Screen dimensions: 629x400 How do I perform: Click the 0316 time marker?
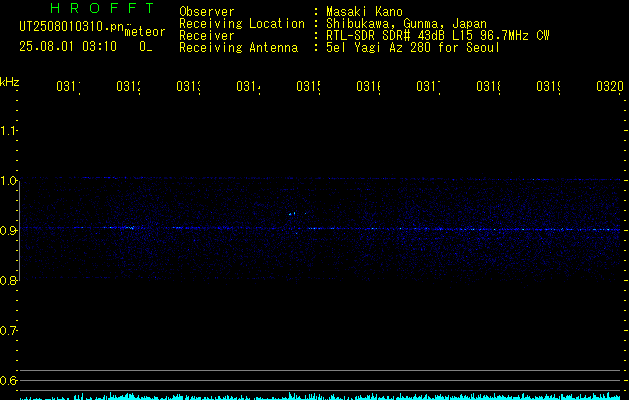369,86
